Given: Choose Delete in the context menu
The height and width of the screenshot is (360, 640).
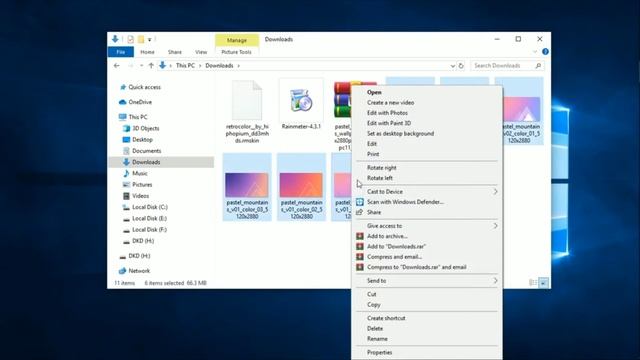Looking at the screenshot, I should pos(427,329).
